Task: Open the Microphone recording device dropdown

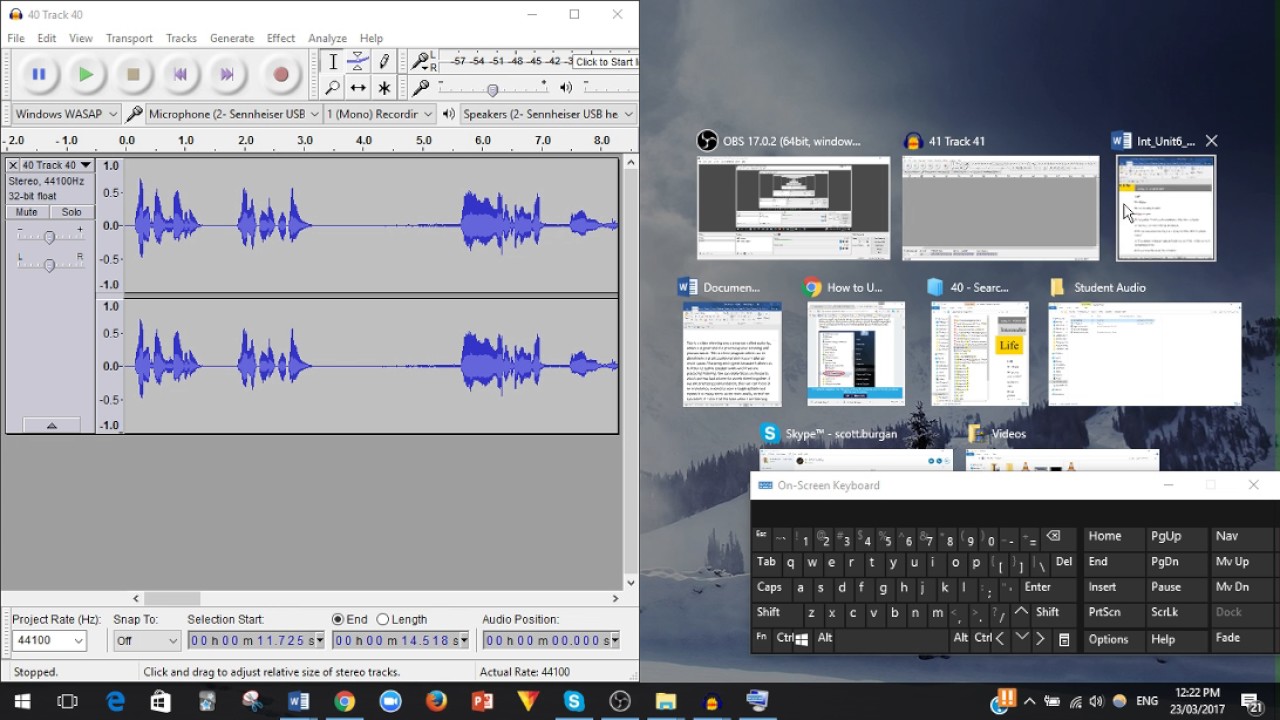Action: [x=234, y=114]
